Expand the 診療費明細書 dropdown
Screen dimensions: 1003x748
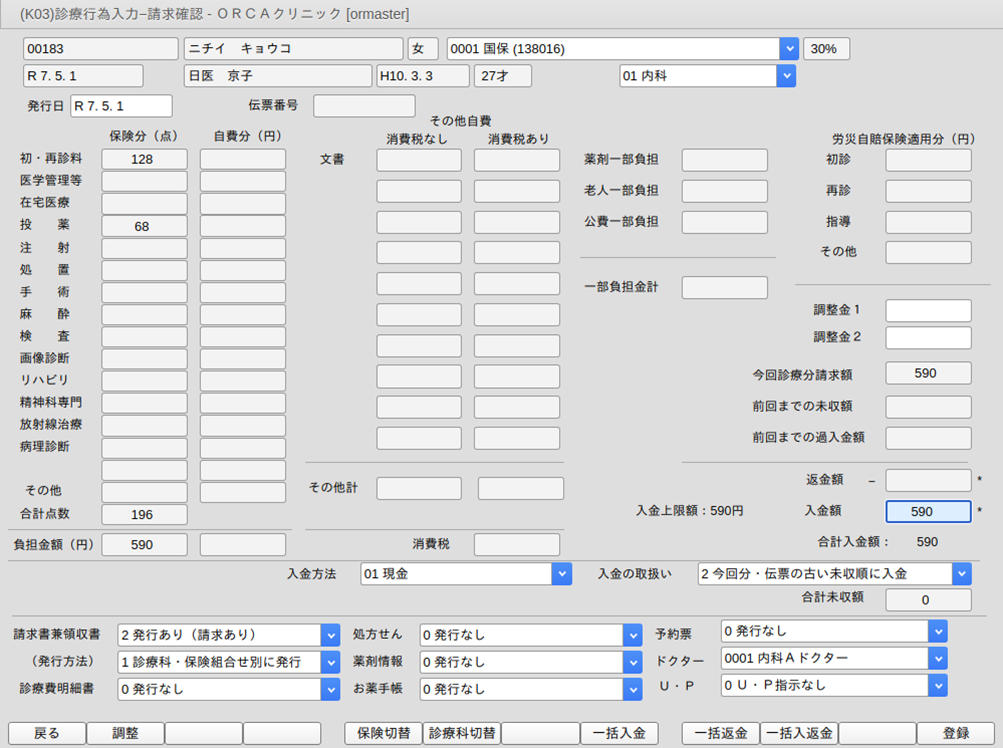tap(330, 689)
